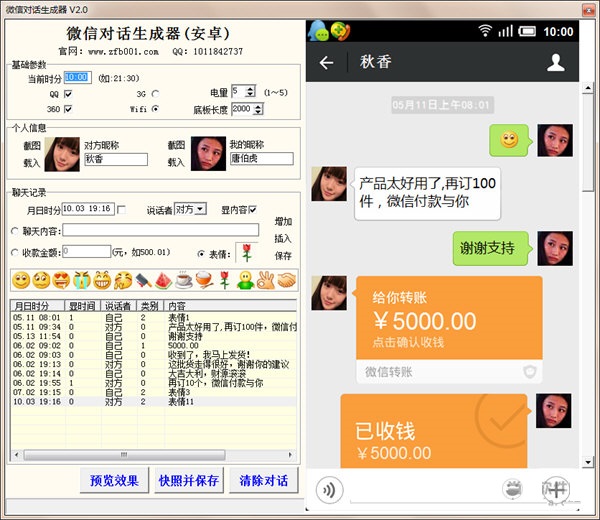Click the 收款金额 amount input field
Image resolution: width=600 pixels, height=520 pixels.
(x=87, y=251)
